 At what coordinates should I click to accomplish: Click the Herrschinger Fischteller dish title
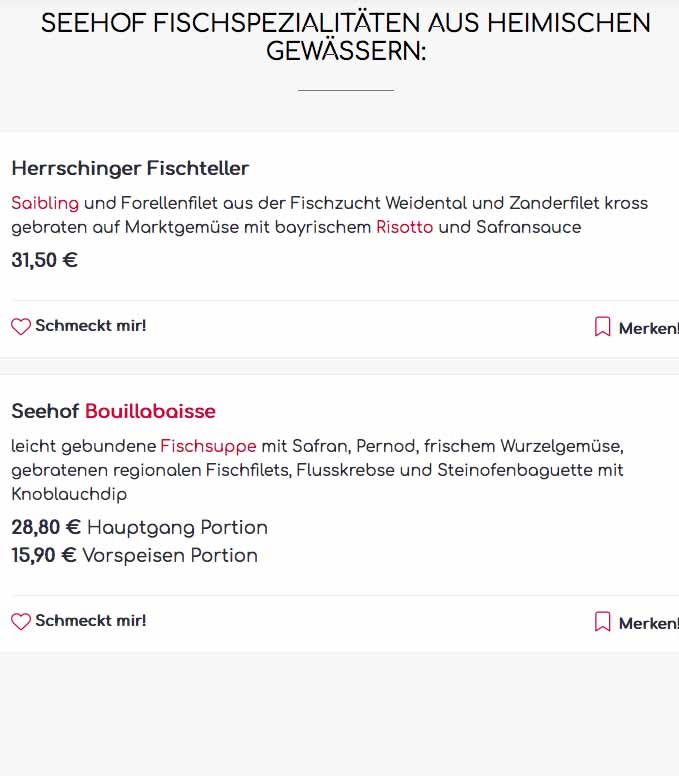[x=130, y=168]
